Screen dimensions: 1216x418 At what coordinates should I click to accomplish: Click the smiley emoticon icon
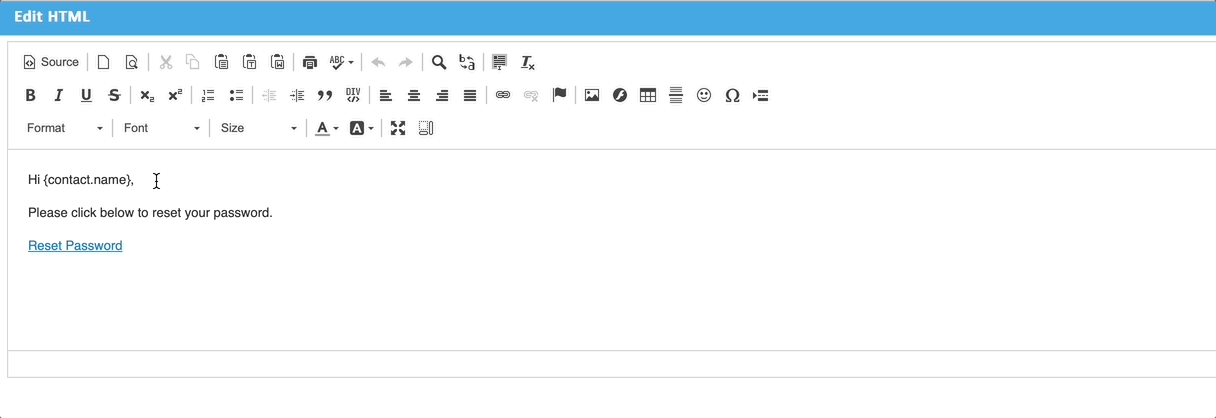pos(704,95)
